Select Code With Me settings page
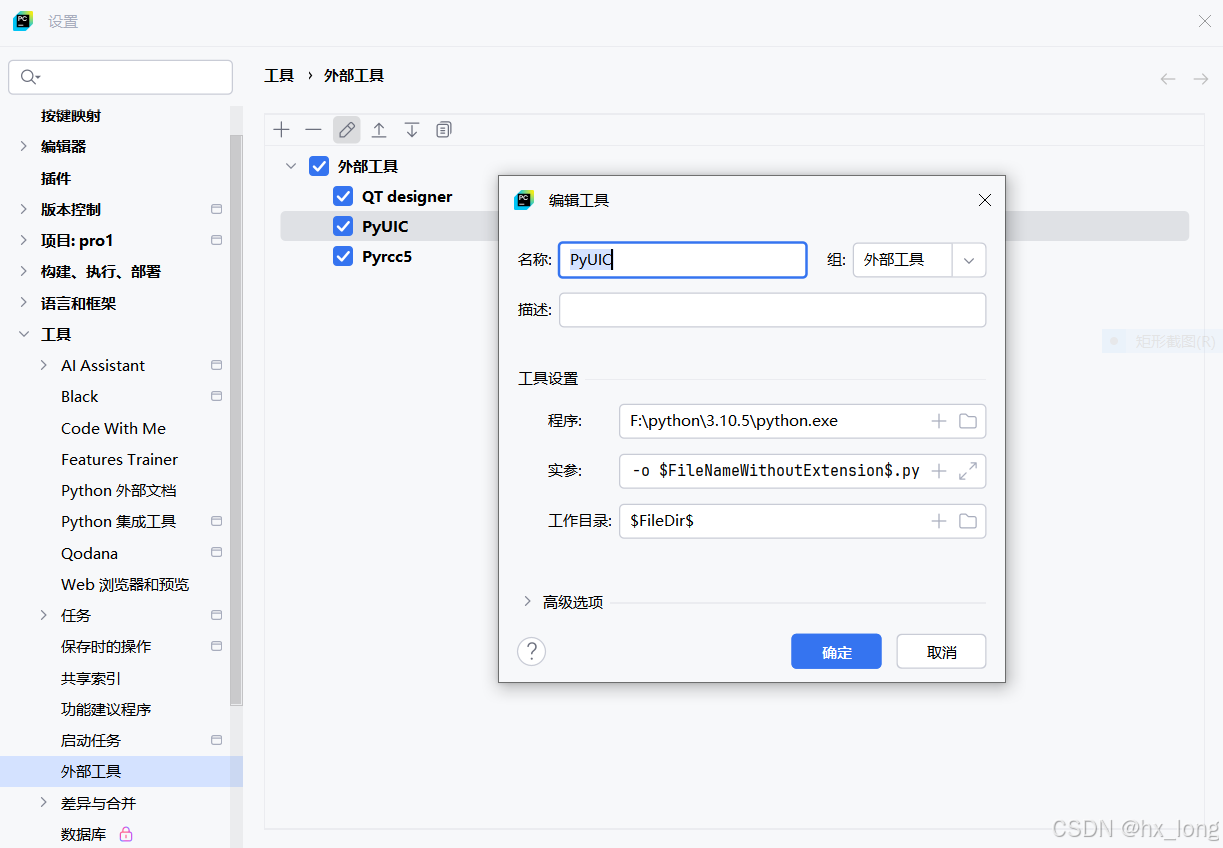The width and height of the screenshot is (1223, 848). click(113, 428)
